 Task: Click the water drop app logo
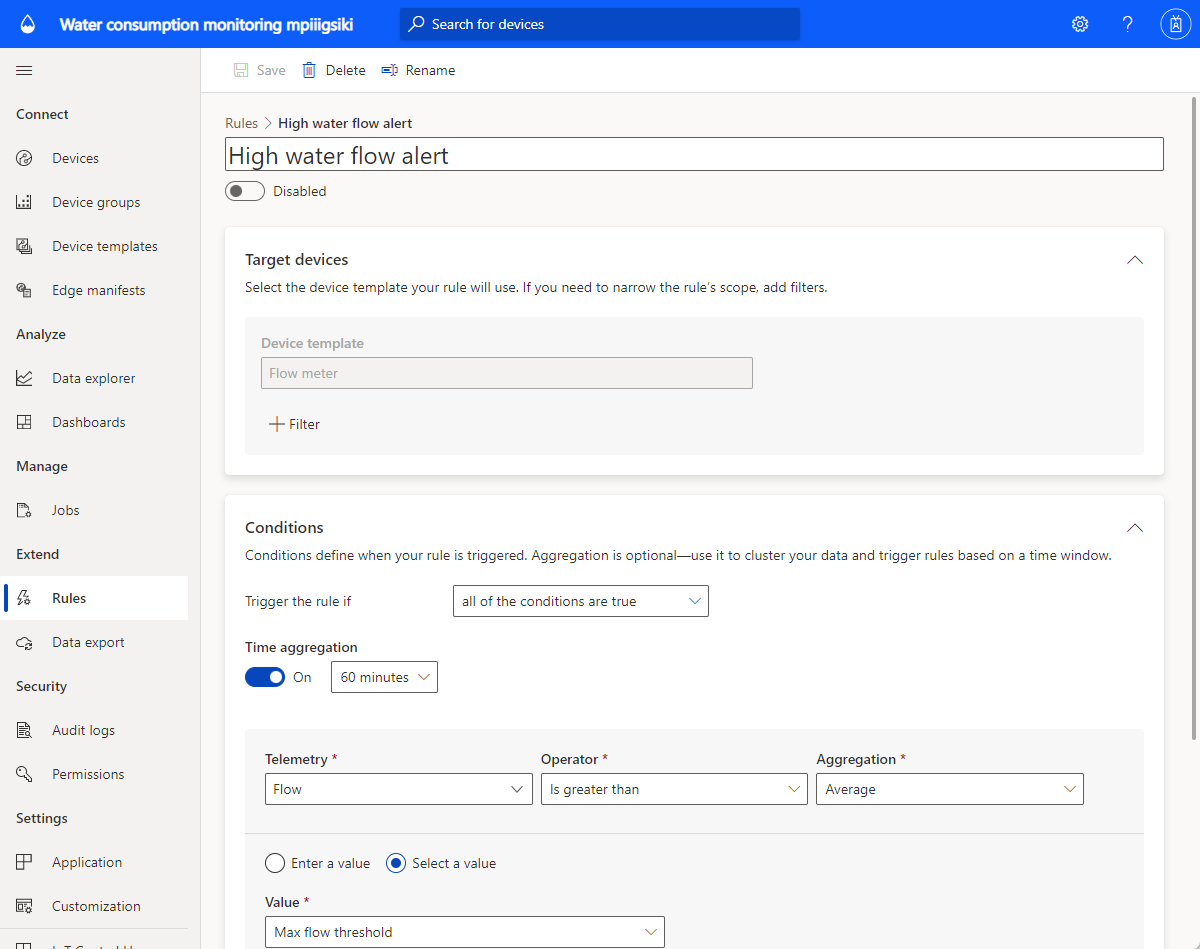pos(27,24)
